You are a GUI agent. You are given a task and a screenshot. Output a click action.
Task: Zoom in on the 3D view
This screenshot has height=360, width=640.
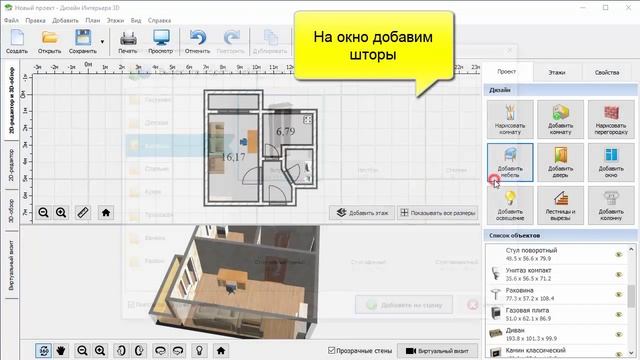100,351
